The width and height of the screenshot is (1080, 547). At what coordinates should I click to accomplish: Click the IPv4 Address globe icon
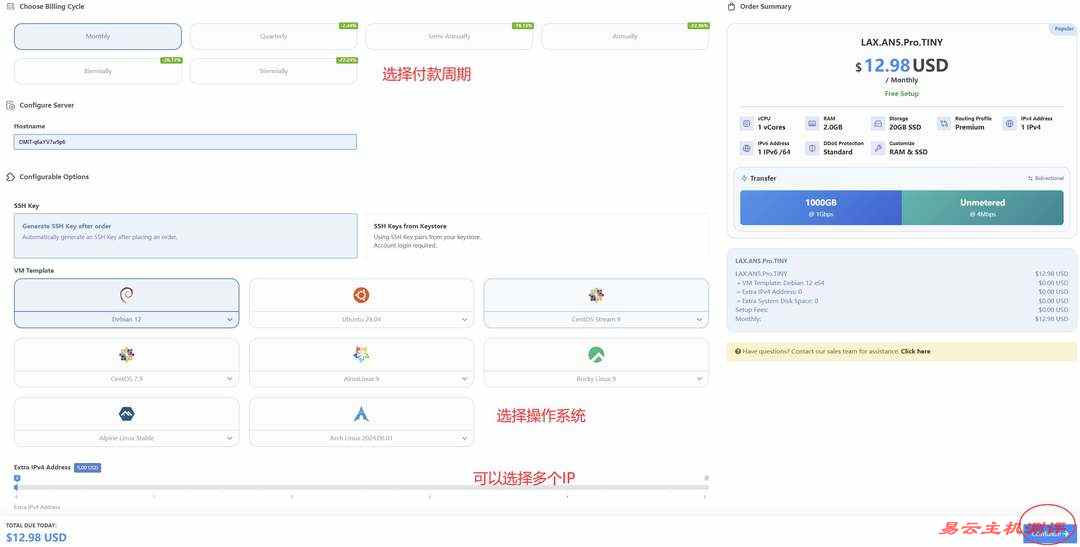pyautogui.click(x=1009, y=123)
